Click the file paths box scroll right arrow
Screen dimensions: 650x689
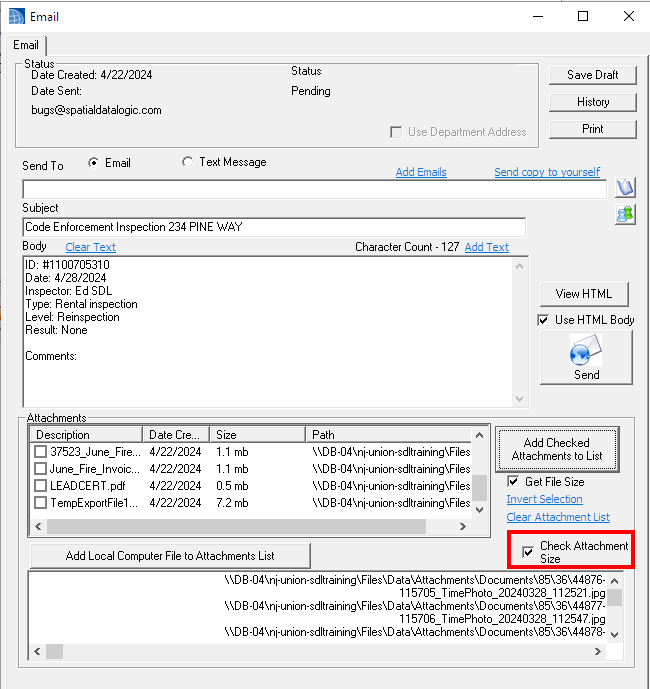tap(598, 652)
